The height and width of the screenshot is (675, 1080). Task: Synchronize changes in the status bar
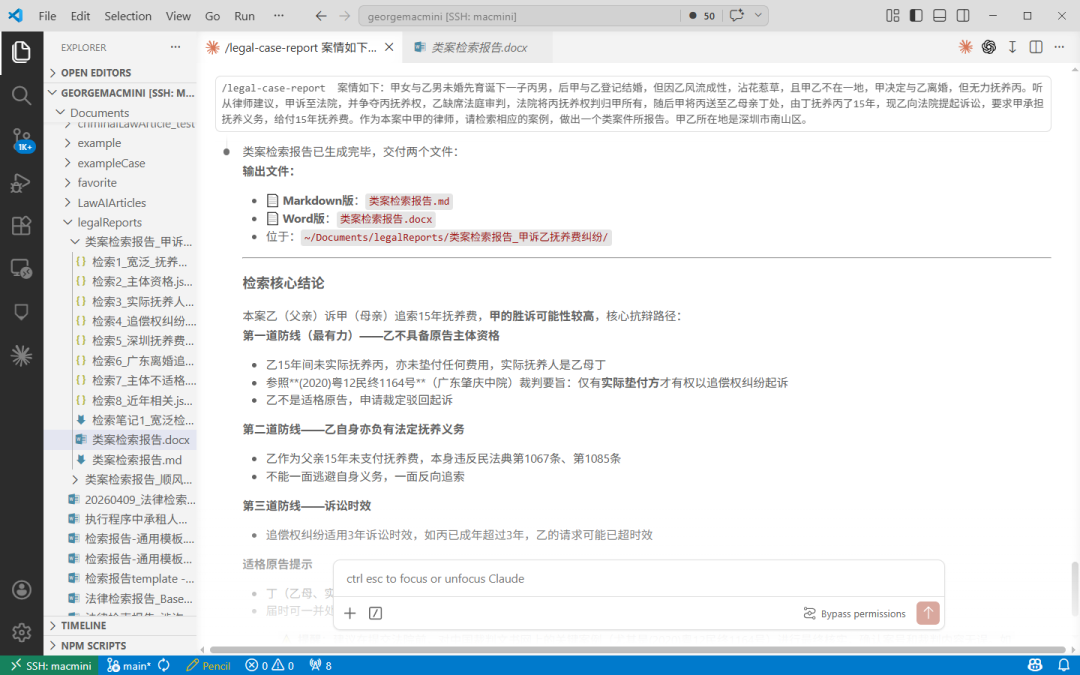click(164, 665)
